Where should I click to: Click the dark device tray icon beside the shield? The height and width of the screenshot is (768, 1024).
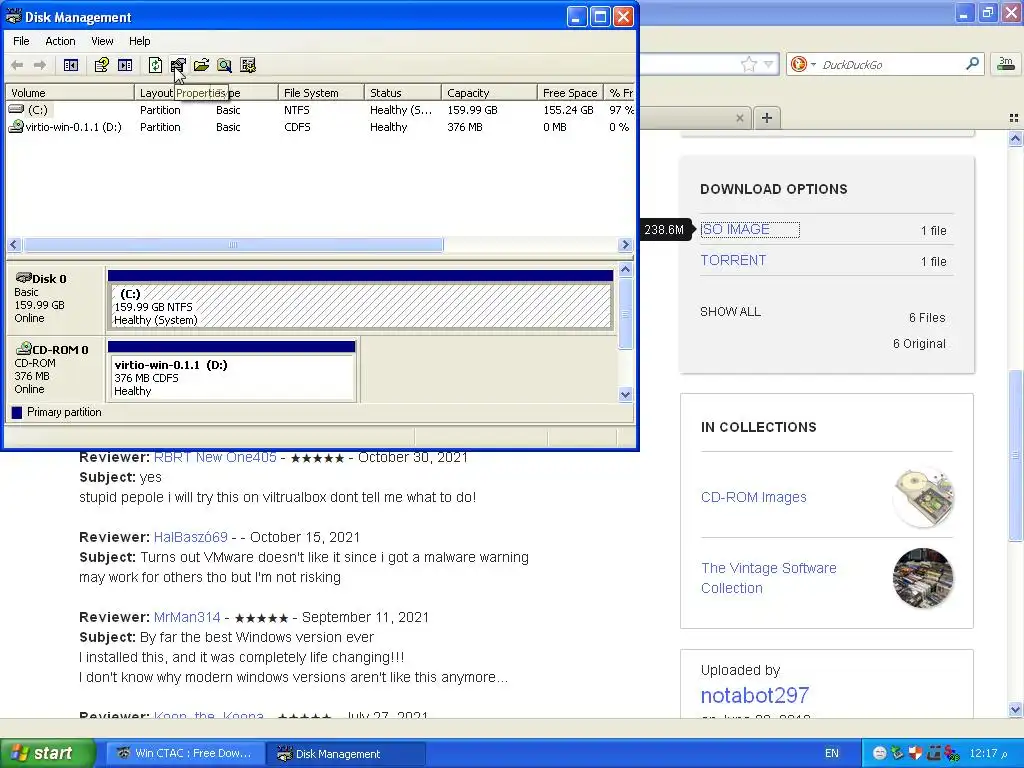[x=934, y=753]
